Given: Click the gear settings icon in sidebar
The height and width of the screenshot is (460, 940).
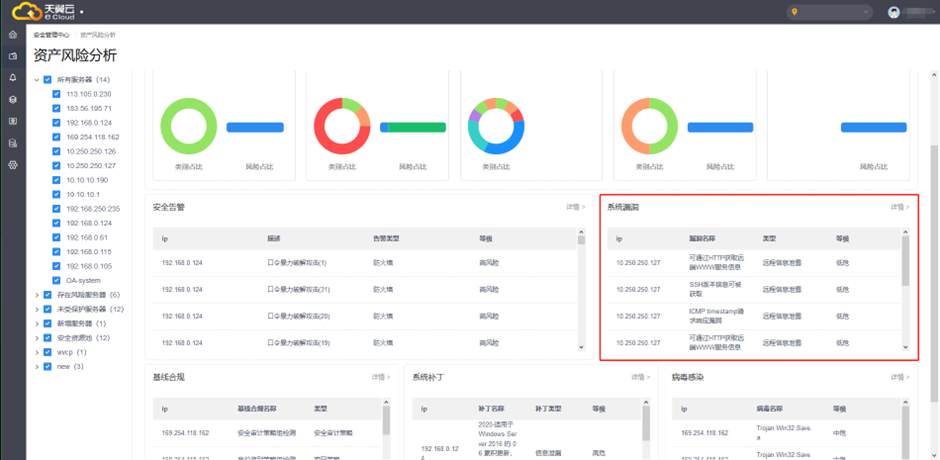Looking at the screenshot, I should point(13,164).
